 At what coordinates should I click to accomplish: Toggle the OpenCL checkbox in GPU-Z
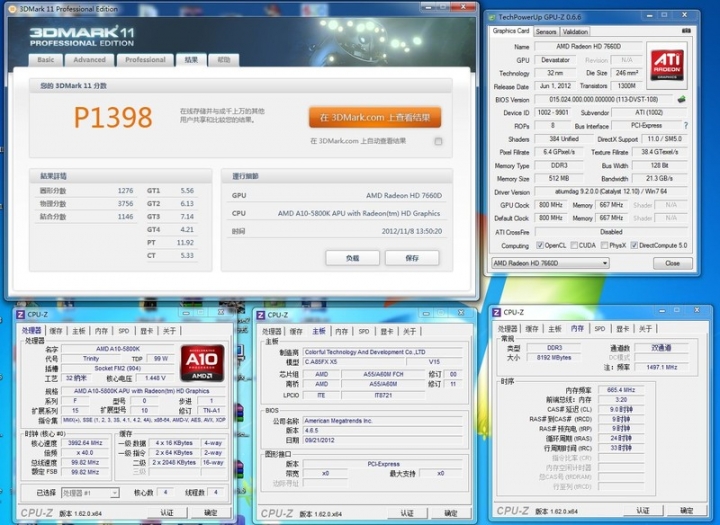tap(540, 245)
